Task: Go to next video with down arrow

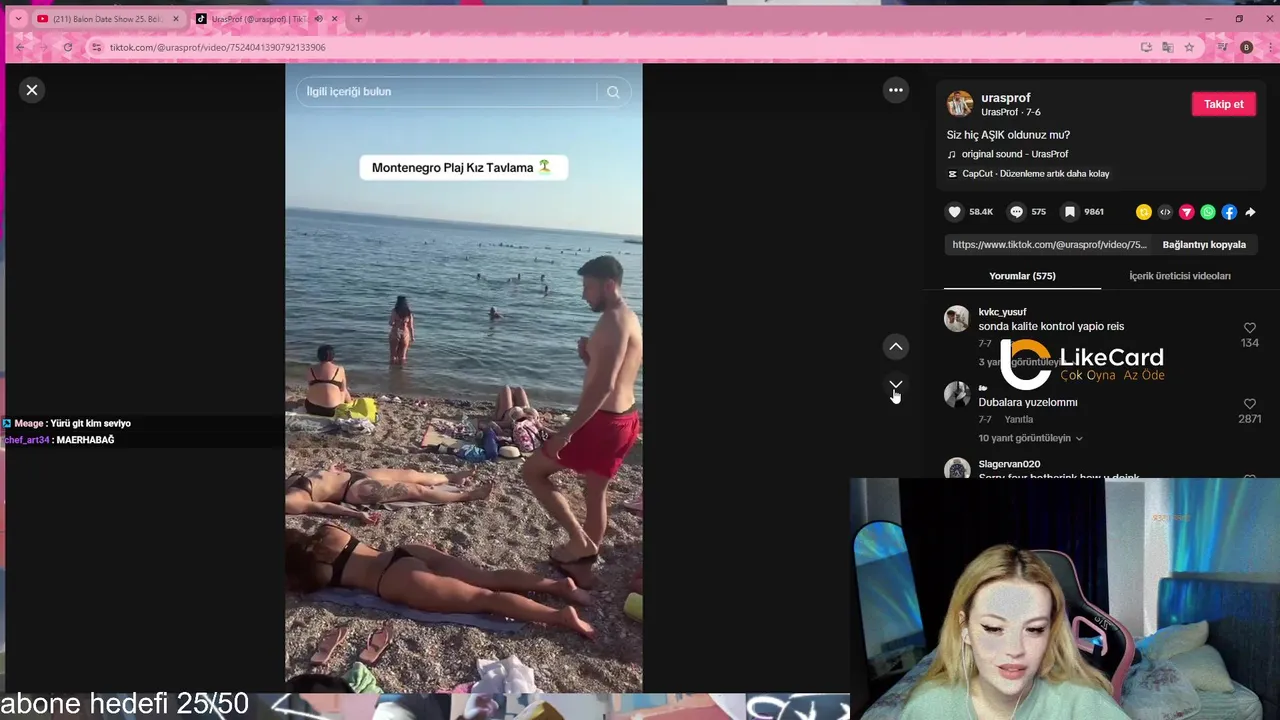Action: tap(896, 385)
